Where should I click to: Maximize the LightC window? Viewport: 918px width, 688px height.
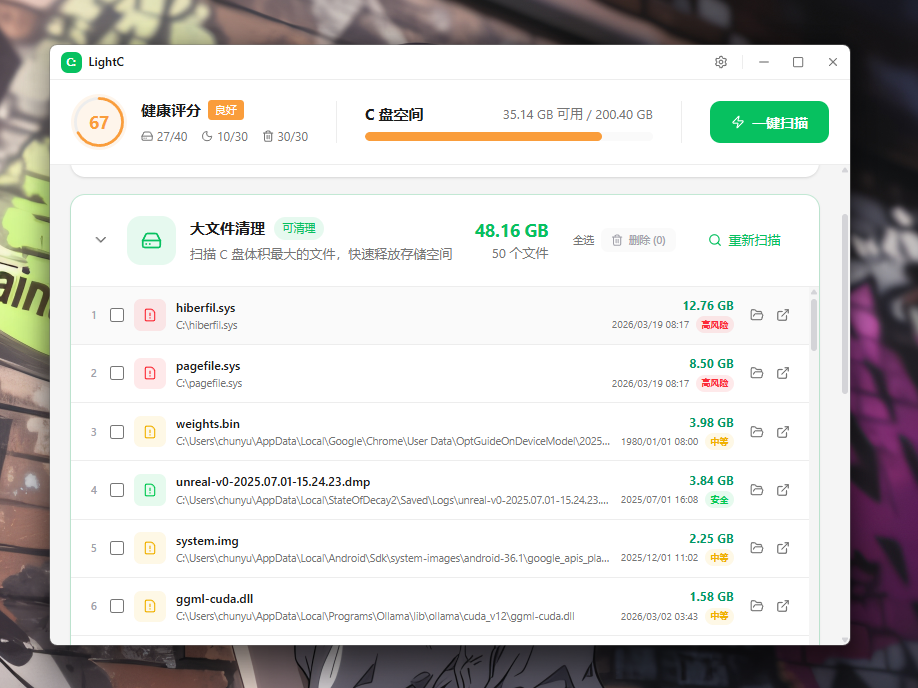pos(798,62)
